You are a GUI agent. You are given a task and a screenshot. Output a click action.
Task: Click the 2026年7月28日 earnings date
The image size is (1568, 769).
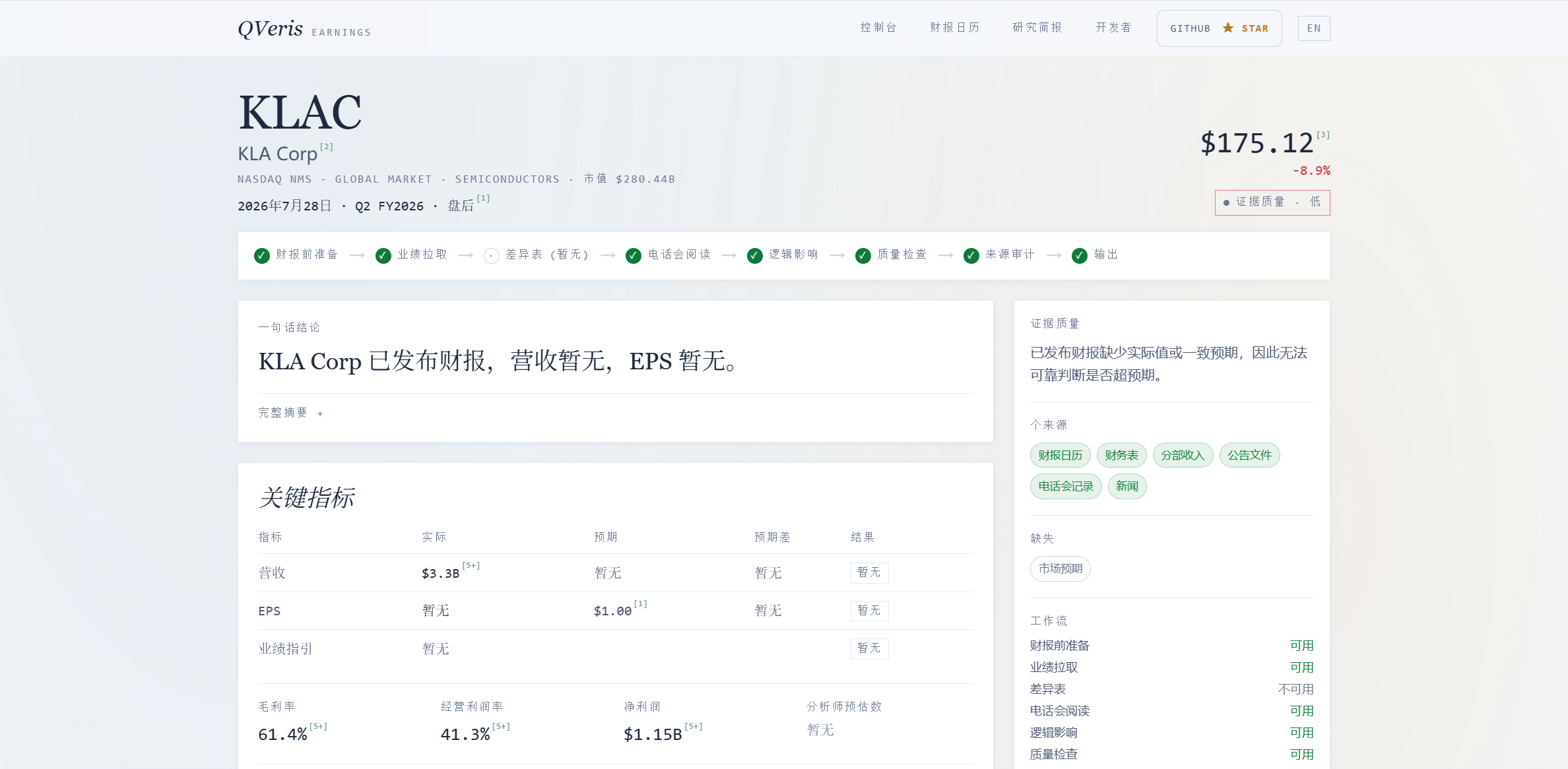pos(284,206)
